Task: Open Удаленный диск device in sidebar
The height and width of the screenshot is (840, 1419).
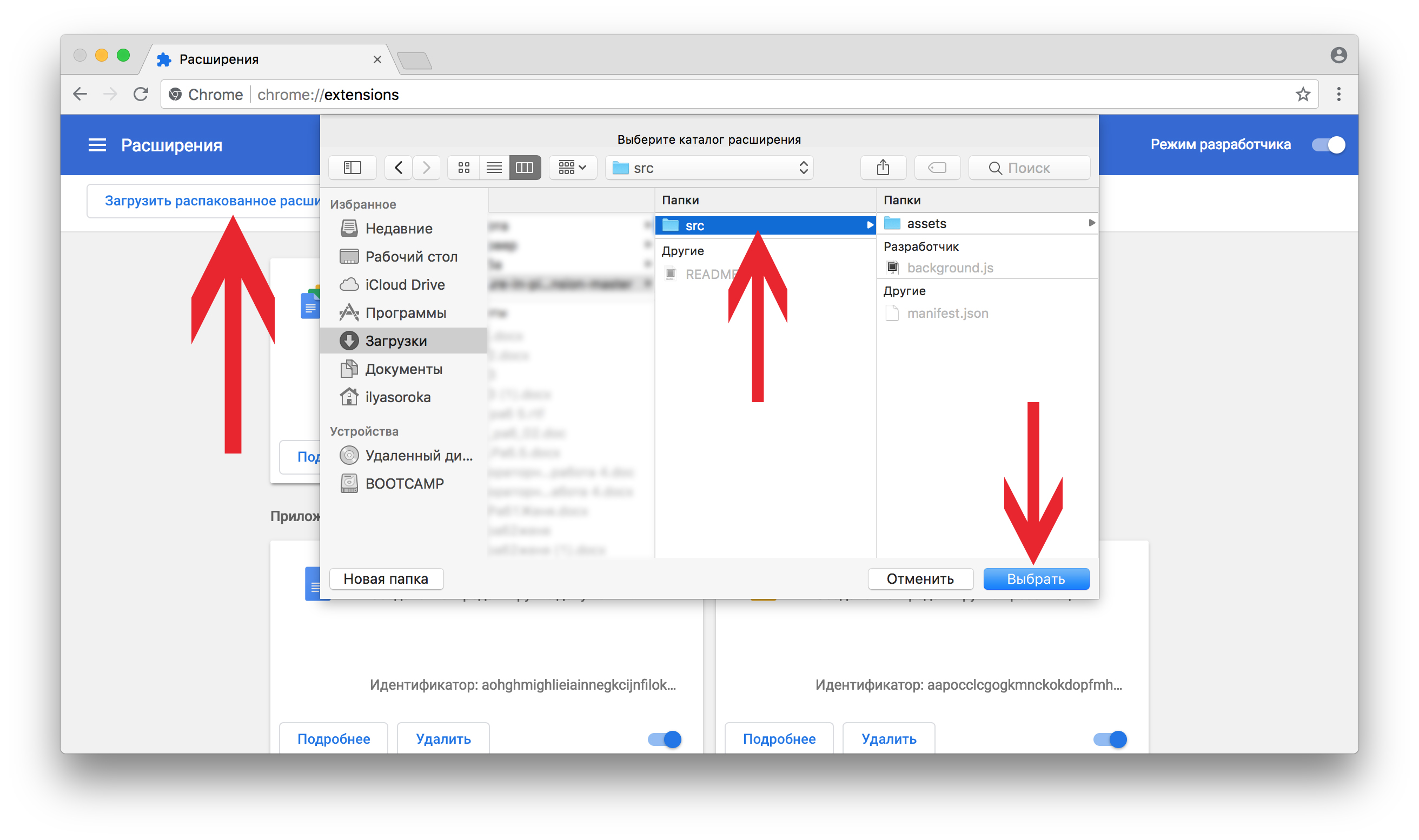Action: click(x=404, y=455)
